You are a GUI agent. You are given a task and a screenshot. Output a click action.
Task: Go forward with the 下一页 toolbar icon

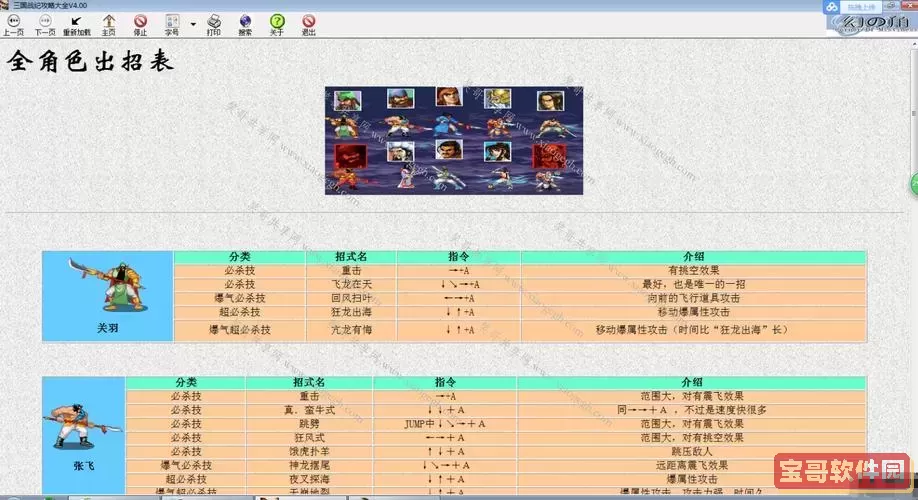pyautogui.click(x=44, y=25)
